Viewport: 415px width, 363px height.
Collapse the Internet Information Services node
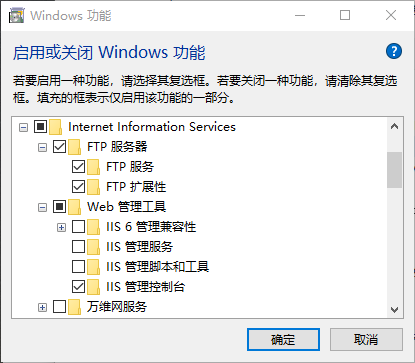pos(23,127)
